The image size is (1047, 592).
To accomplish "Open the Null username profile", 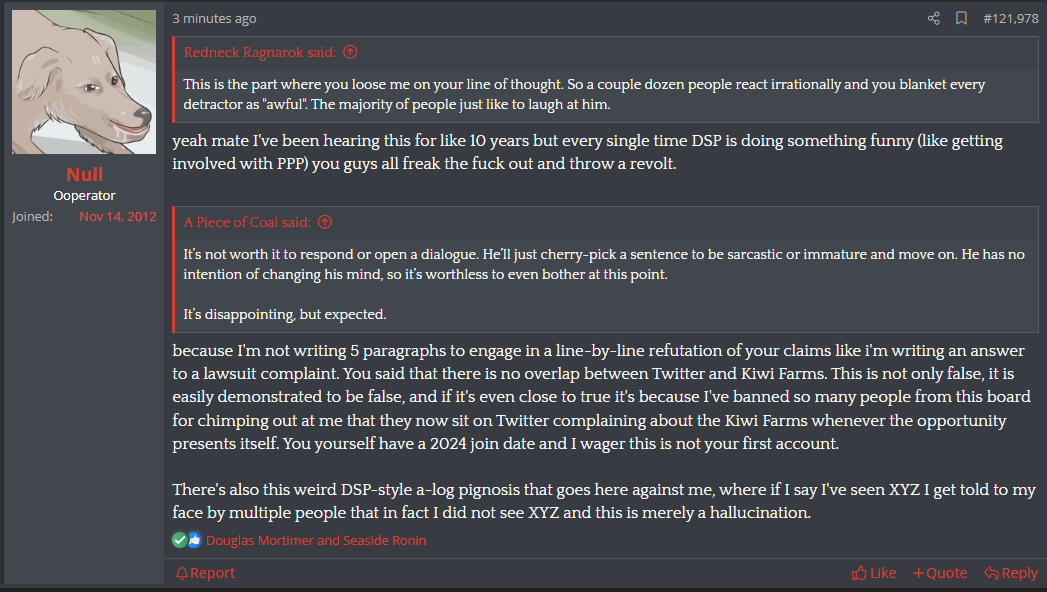I will coord(84,175).
